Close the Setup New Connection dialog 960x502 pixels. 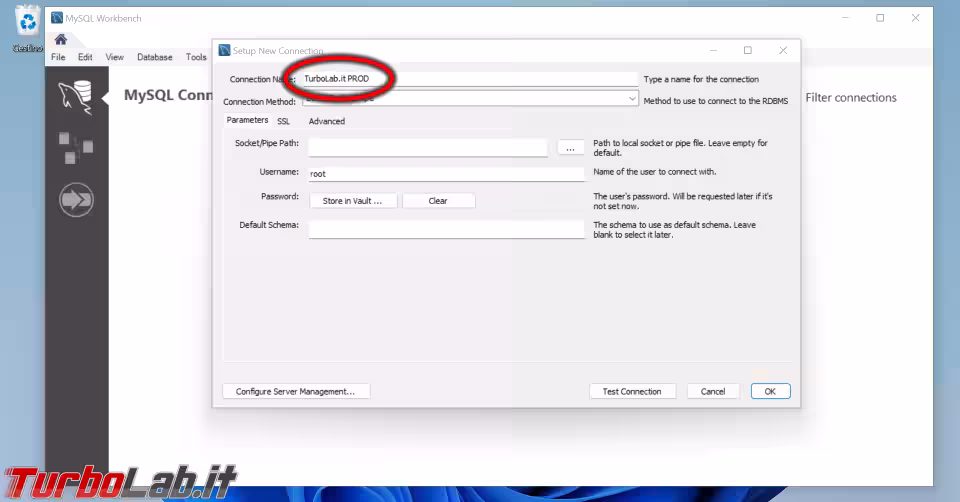[x=783, y=50]
